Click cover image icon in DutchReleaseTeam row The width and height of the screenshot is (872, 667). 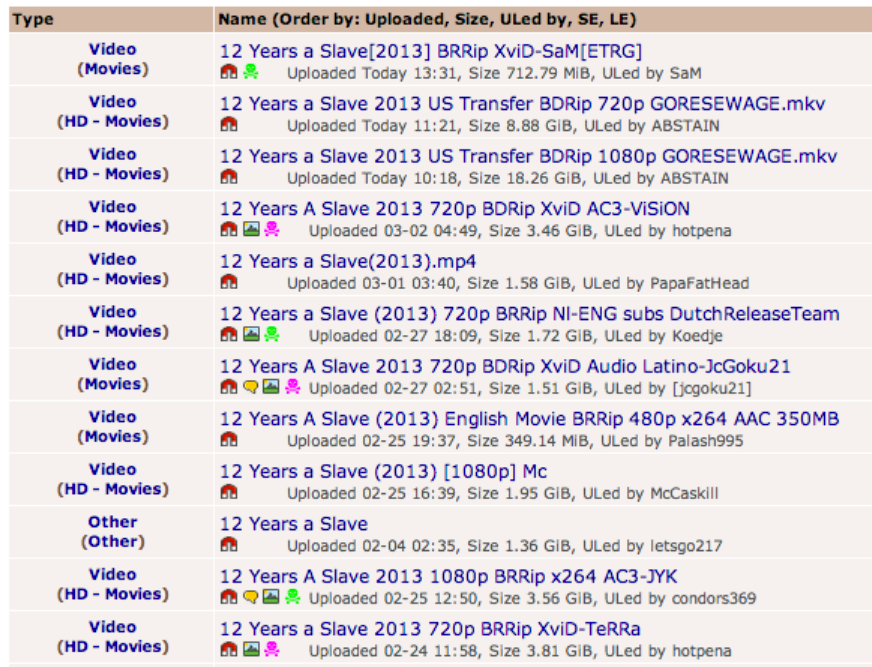tap(251, 334)
